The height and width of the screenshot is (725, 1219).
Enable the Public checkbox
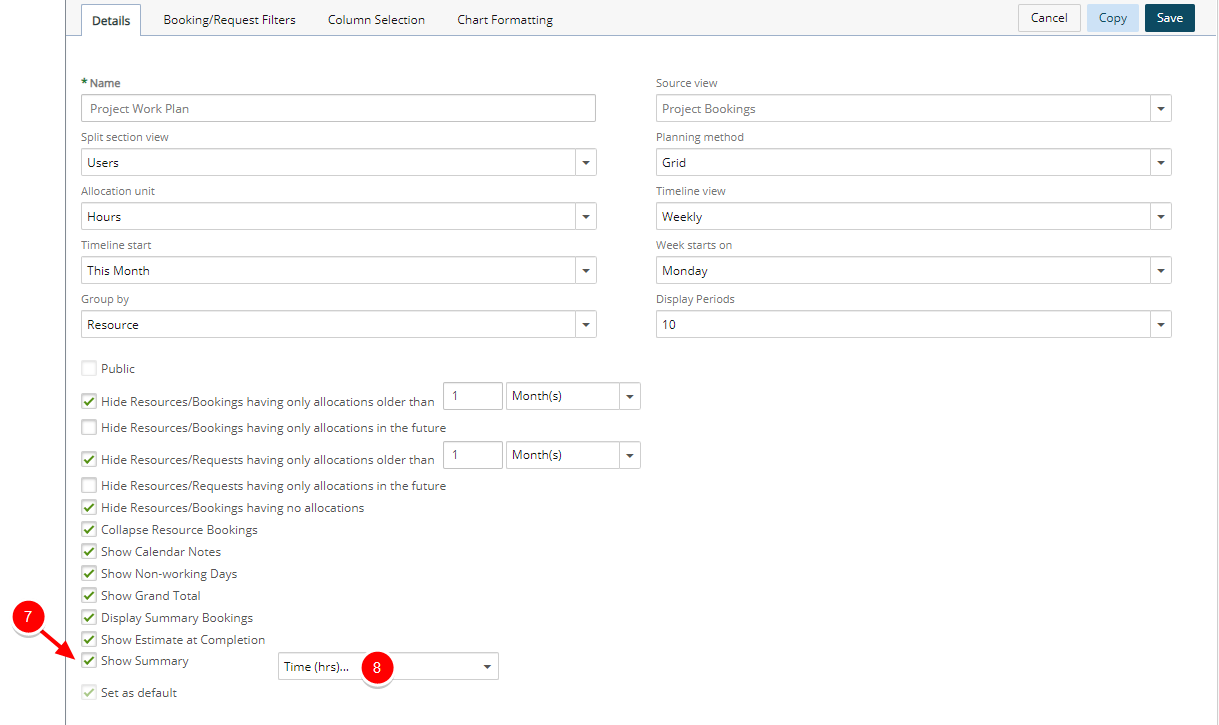[89, 369]
